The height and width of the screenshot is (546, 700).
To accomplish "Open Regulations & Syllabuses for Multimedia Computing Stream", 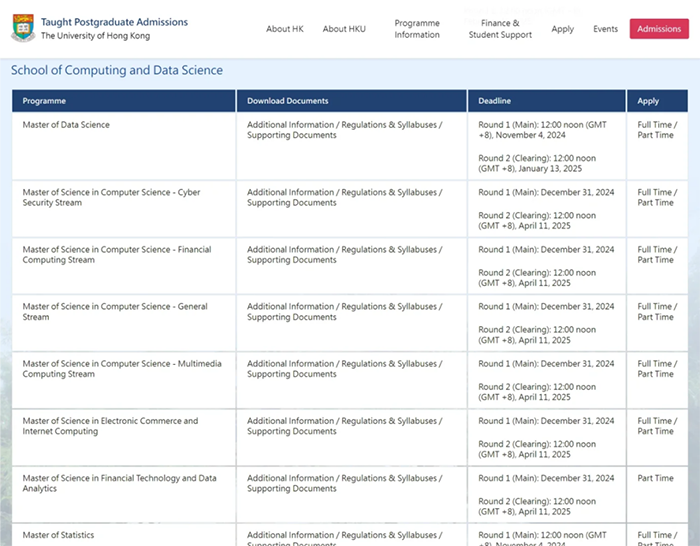I will tap(389, 364).
